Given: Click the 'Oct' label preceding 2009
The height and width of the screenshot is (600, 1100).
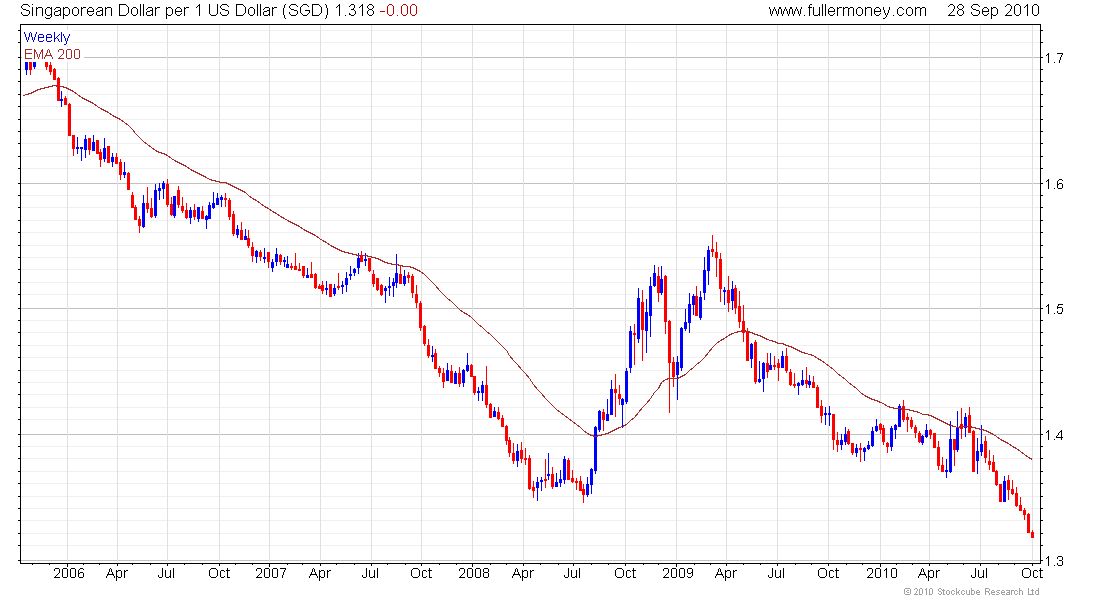Looking at the screenshot, I should coord(625,573).
